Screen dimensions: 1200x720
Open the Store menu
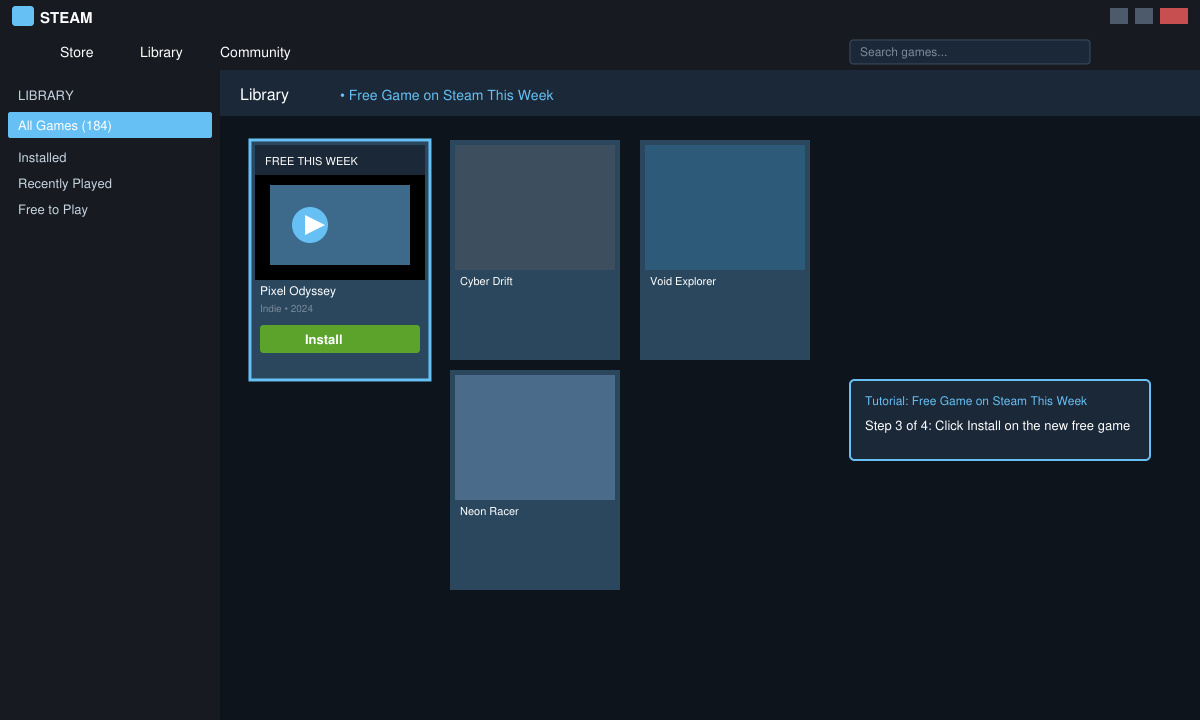pyautogui.click(x=77, y=52)
